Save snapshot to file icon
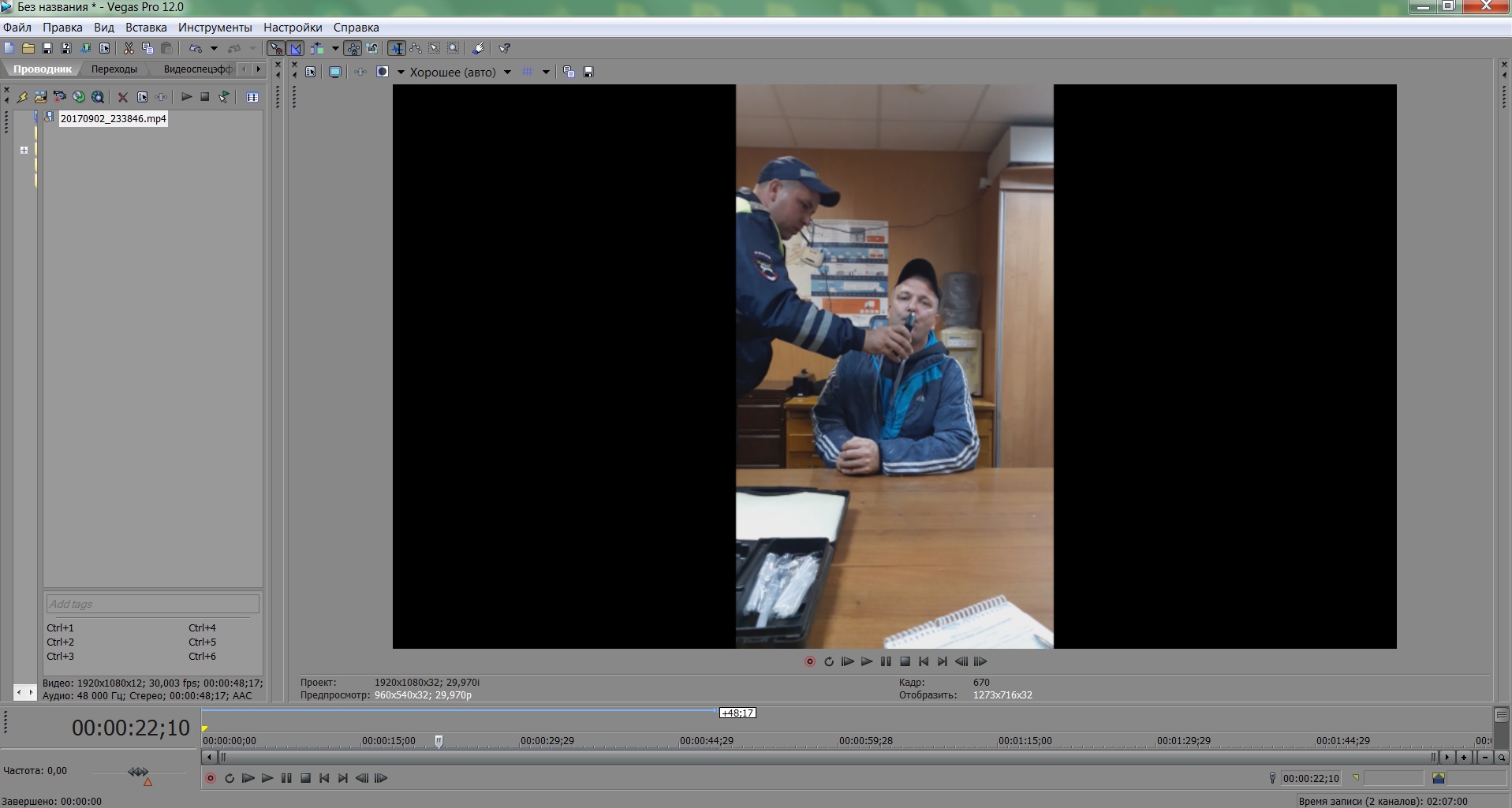Screen dimensions: 1512x808 (x=588, y=72)
